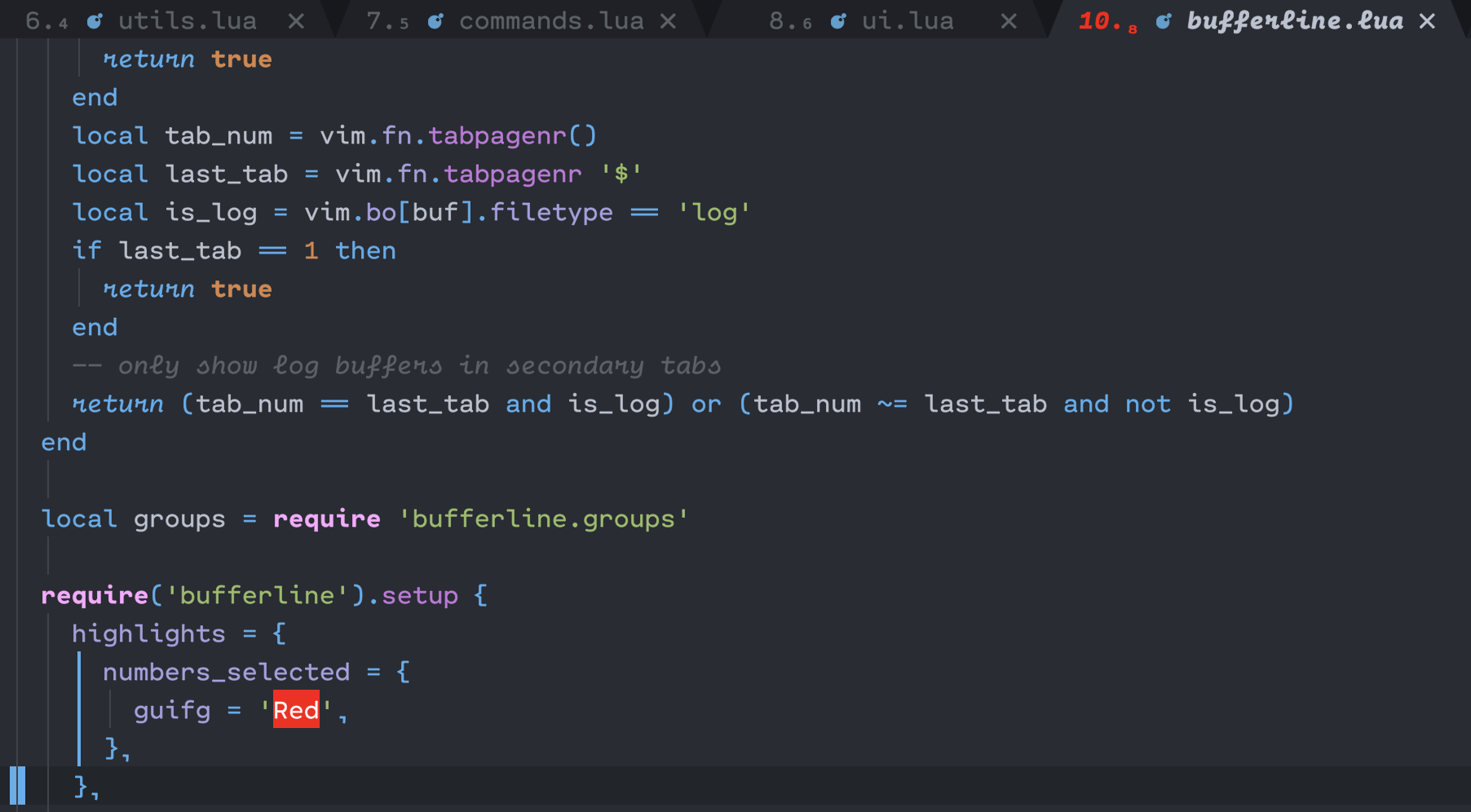Click the red number 10 on bufferline.lua tab
The height and width of the screenshot is (812, 1471).
(x=1096, y=20)
